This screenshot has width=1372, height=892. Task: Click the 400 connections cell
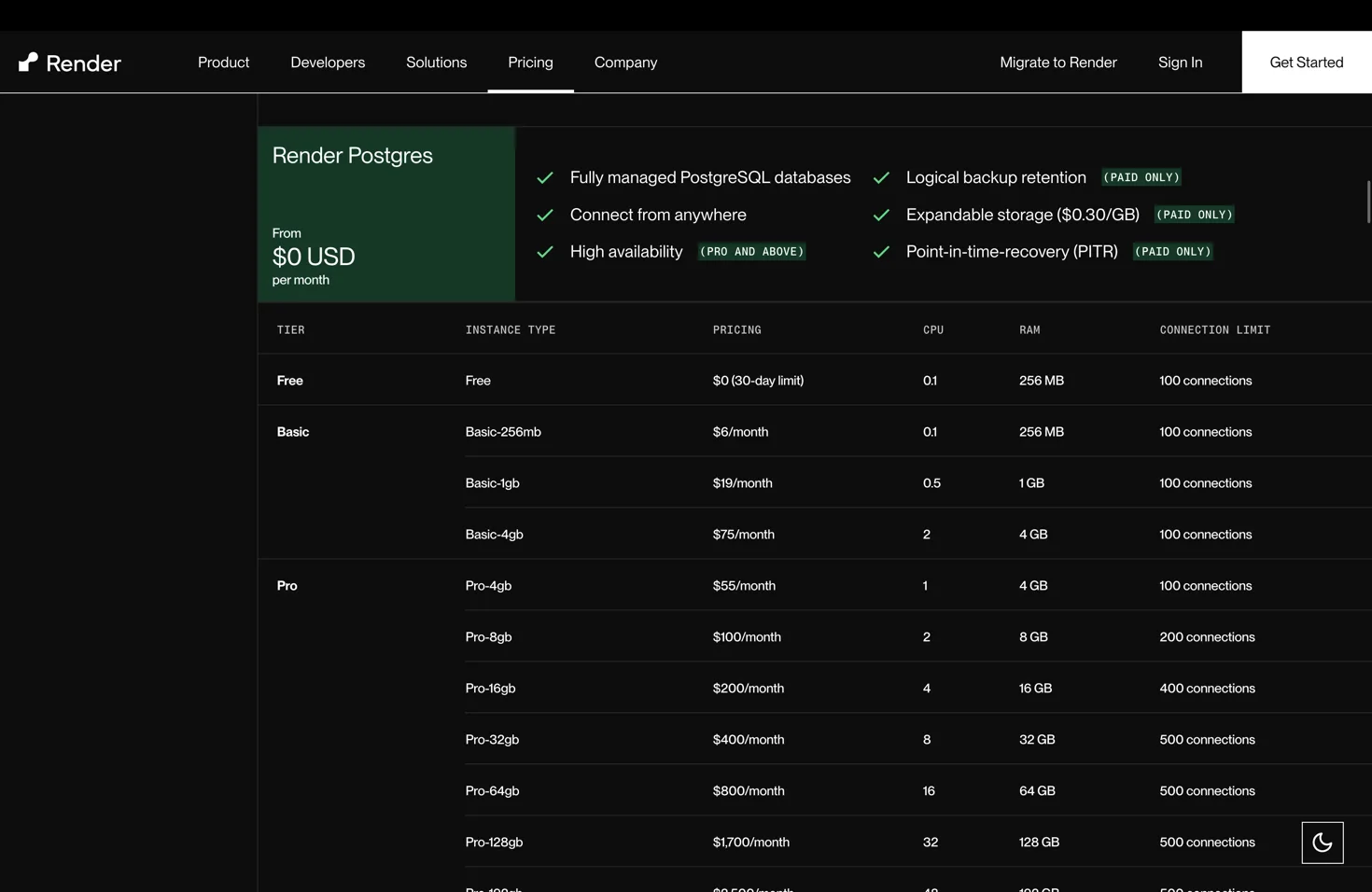(1207, 689)
